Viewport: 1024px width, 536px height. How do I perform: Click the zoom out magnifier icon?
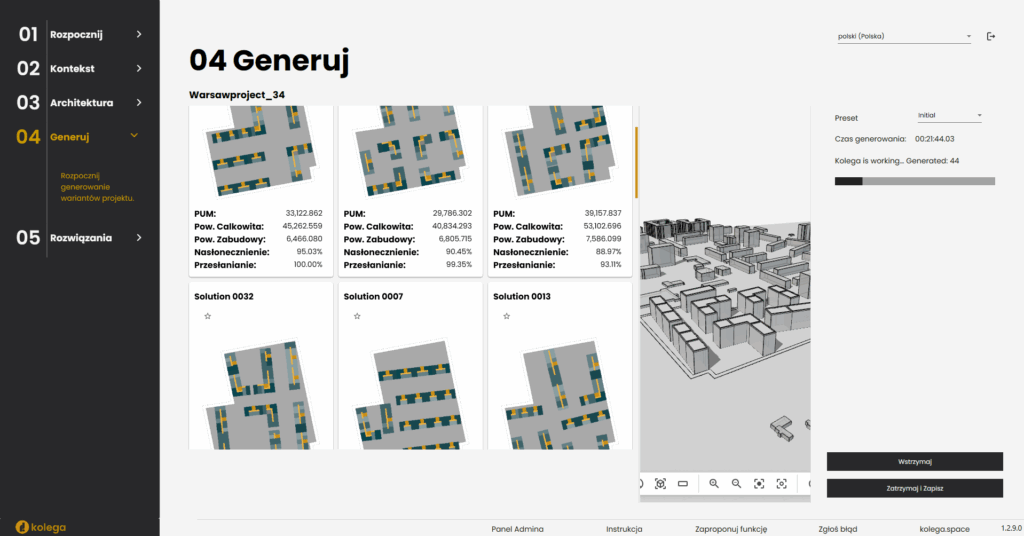click(736, 484)
